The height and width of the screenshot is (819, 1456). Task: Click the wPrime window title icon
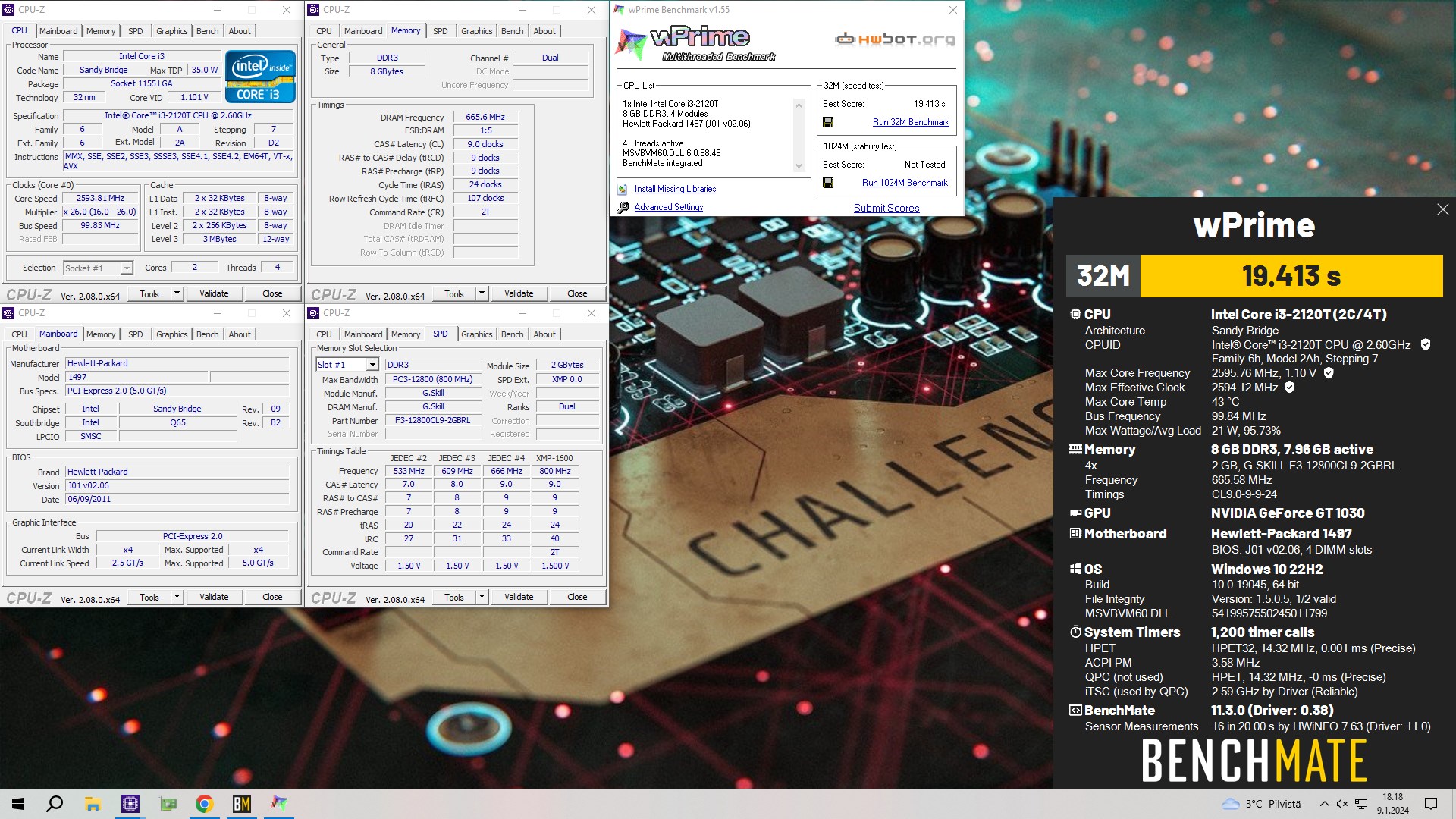click(x=619, y=10)
